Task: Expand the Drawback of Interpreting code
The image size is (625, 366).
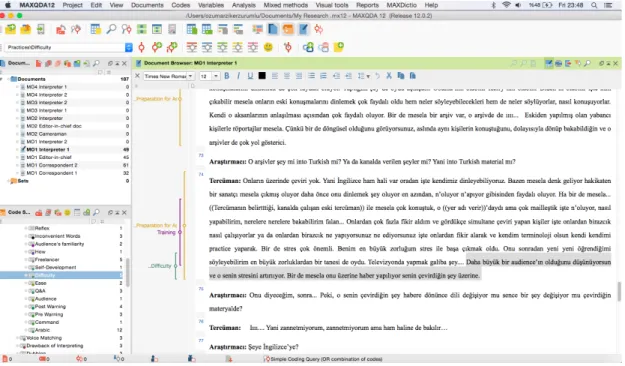Action: click(x=18, y=346)
